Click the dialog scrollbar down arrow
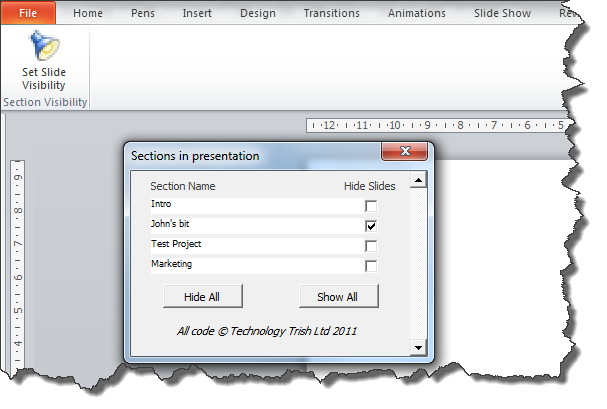Screen dimensions: 607x409 (x=418, y=347)
